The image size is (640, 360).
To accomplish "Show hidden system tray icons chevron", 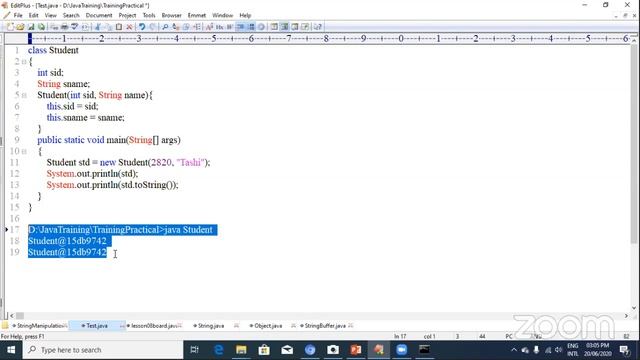I will (x=514, y=350).
